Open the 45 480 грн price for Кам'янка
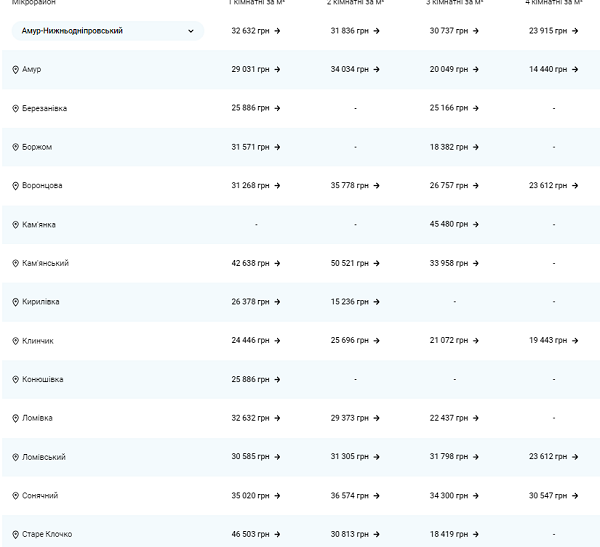The height and width of the screenshot is (547, 600). (x=447, y=224)
